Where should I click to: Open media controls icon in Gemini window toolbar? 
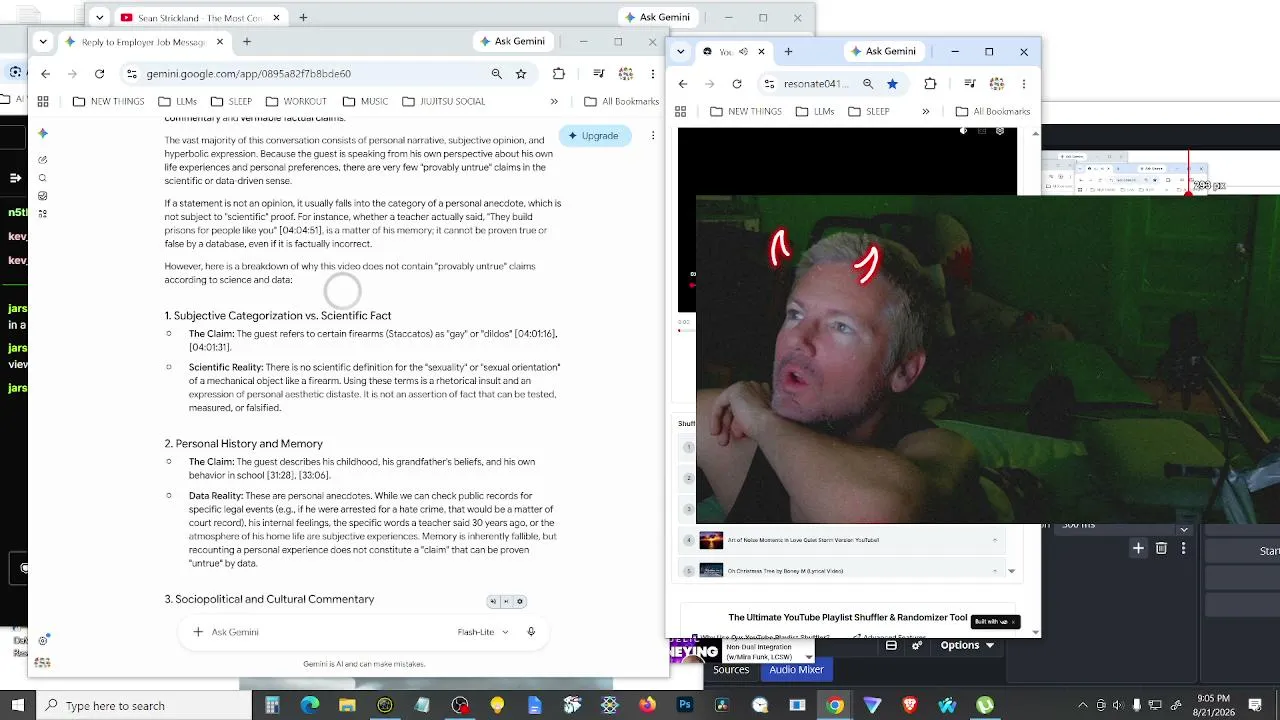pyautogui.click(x=598, y=73)
